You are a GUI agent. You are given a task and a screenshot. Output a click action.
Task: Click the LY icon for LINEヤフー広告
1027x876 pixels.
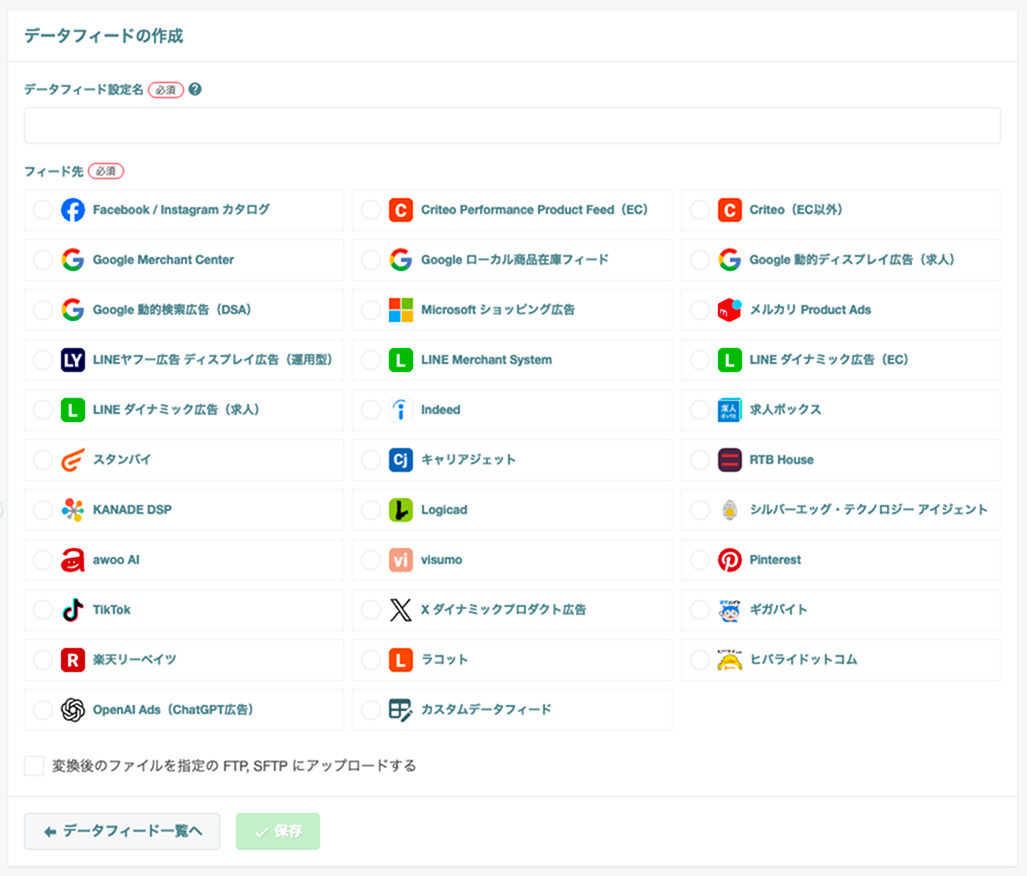pyautogui.click(x=73, y=360)
